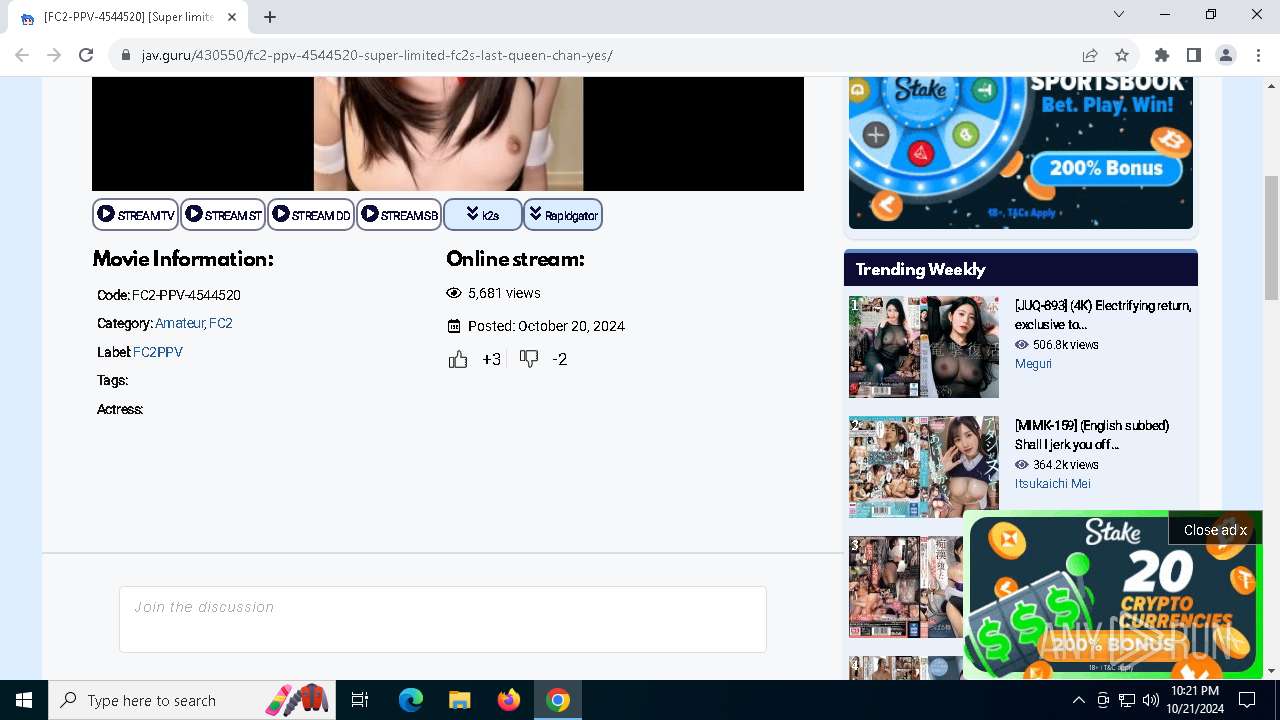
Task: Click the thumbs up icon
Action: pos(458,359)
